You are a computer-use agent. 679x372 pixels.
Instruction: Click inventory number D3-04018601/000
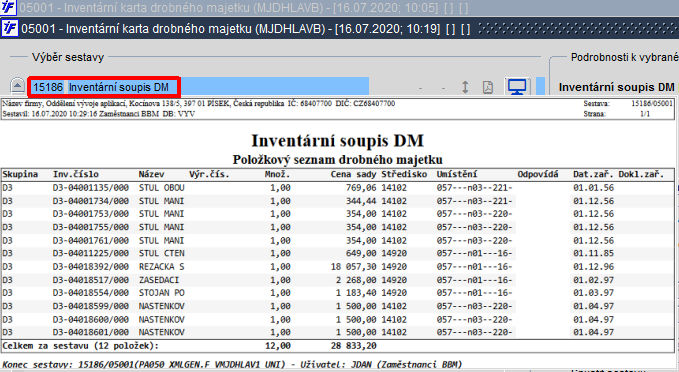[x=91, y=332]
